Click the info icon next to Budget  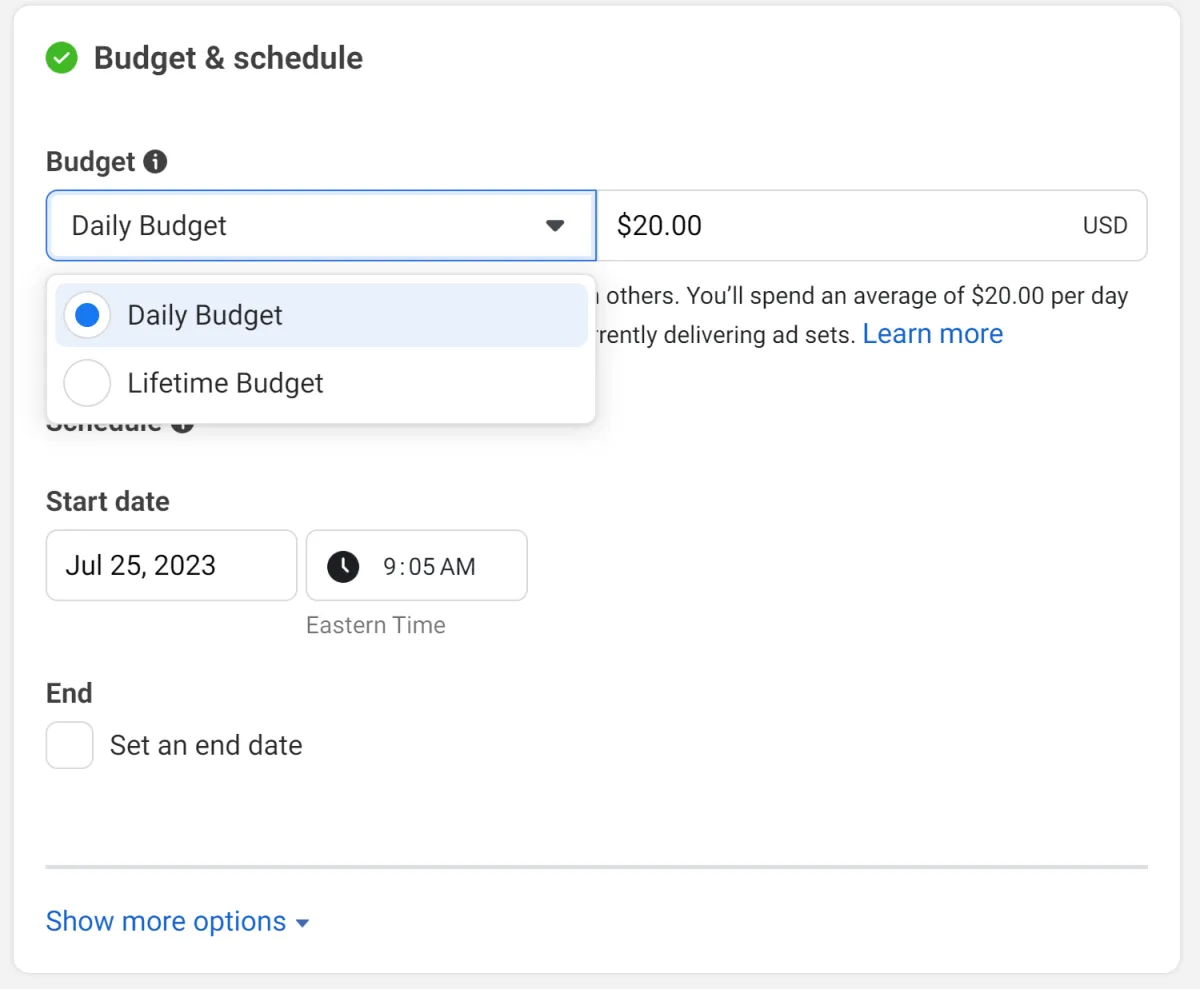[x=155, y=161]
